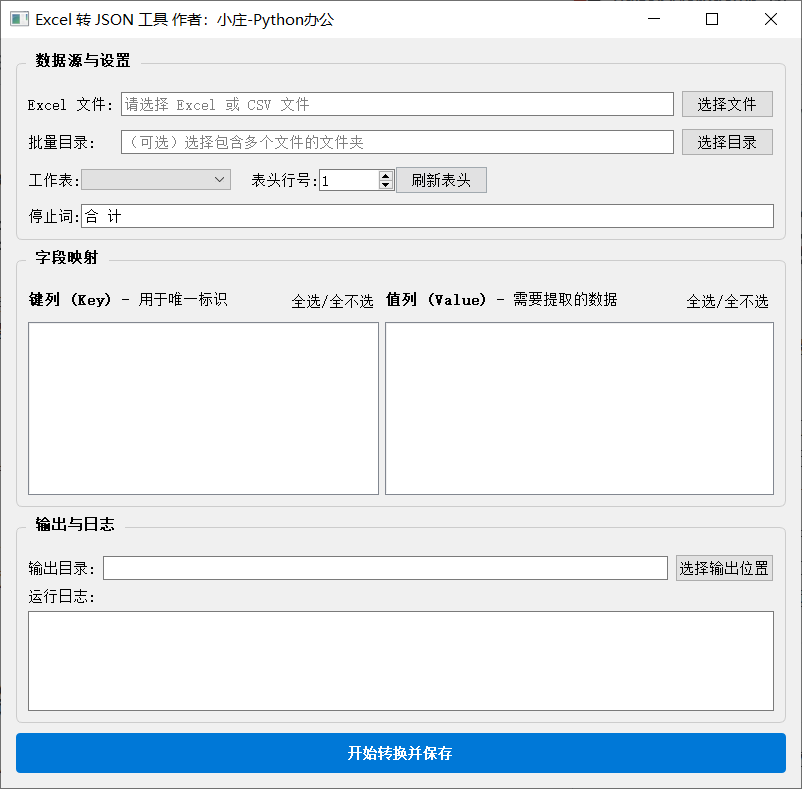The image size is (802, 789).
Task: Click inside the 键列 (Key) list box
Action: 203,408
